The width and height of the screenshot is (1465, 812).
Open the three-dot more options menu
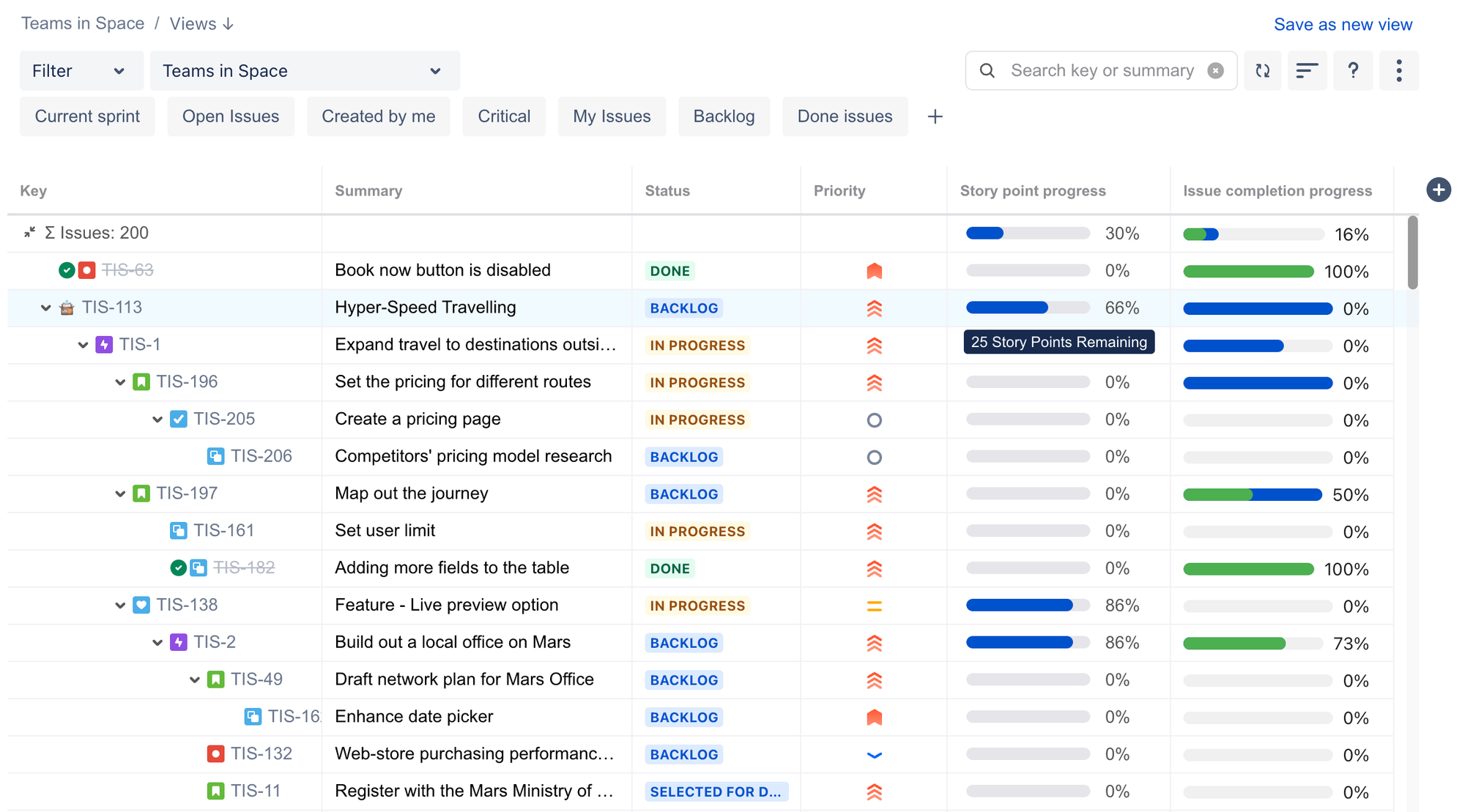coord(1398,71)
